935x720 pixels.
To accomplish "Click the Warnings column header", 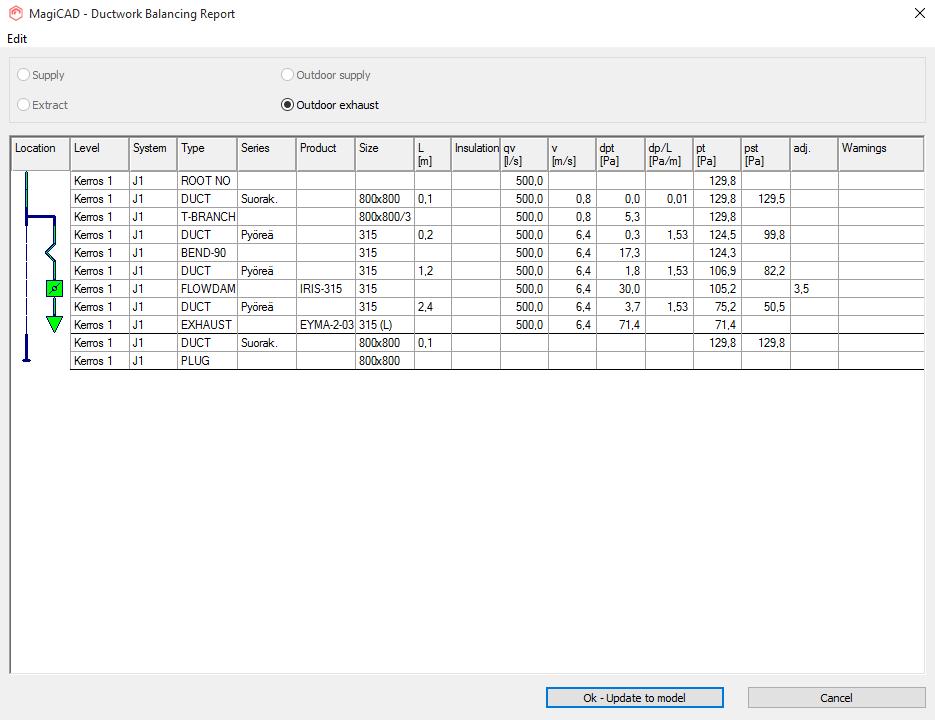I will click(x=881, y=154).
